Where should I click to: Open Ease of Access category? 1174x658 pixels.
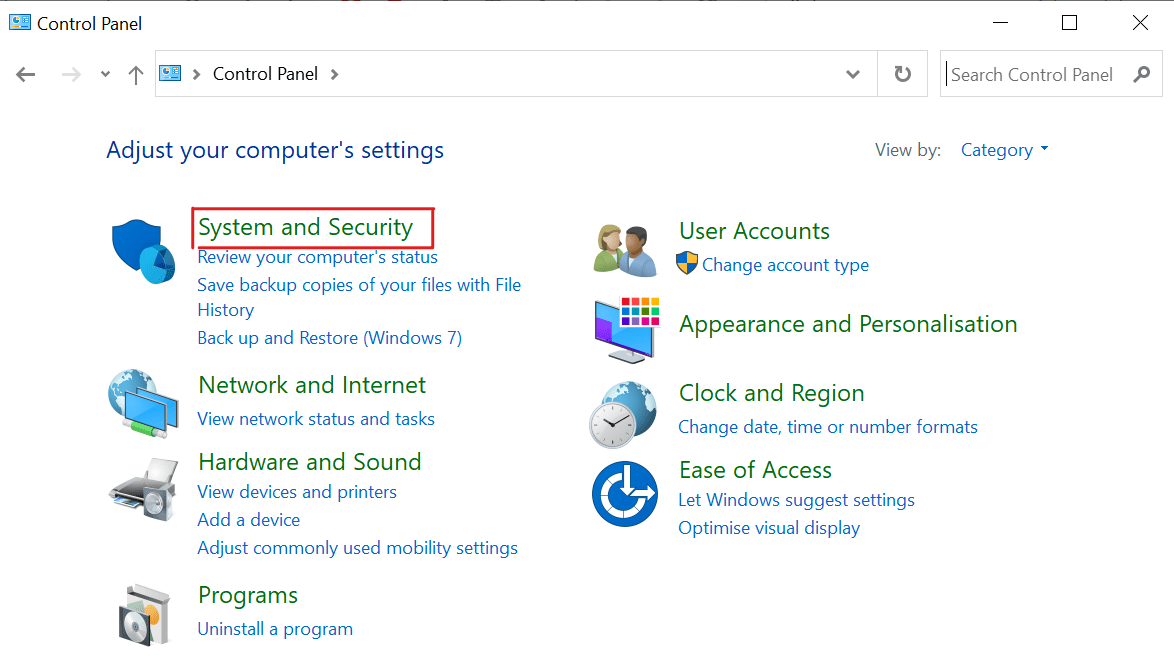tap(755, 470)
